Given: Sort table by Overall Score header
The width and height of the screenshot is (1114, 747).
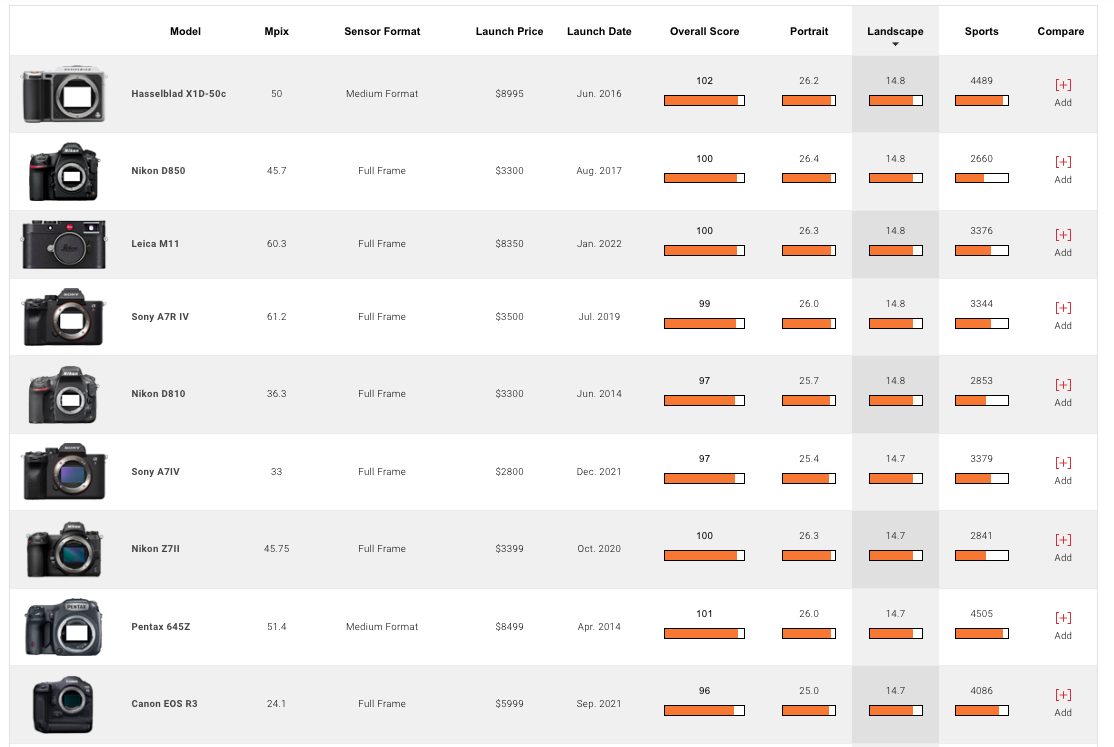Looking at the screenshot, I should [x=704, y=31].
